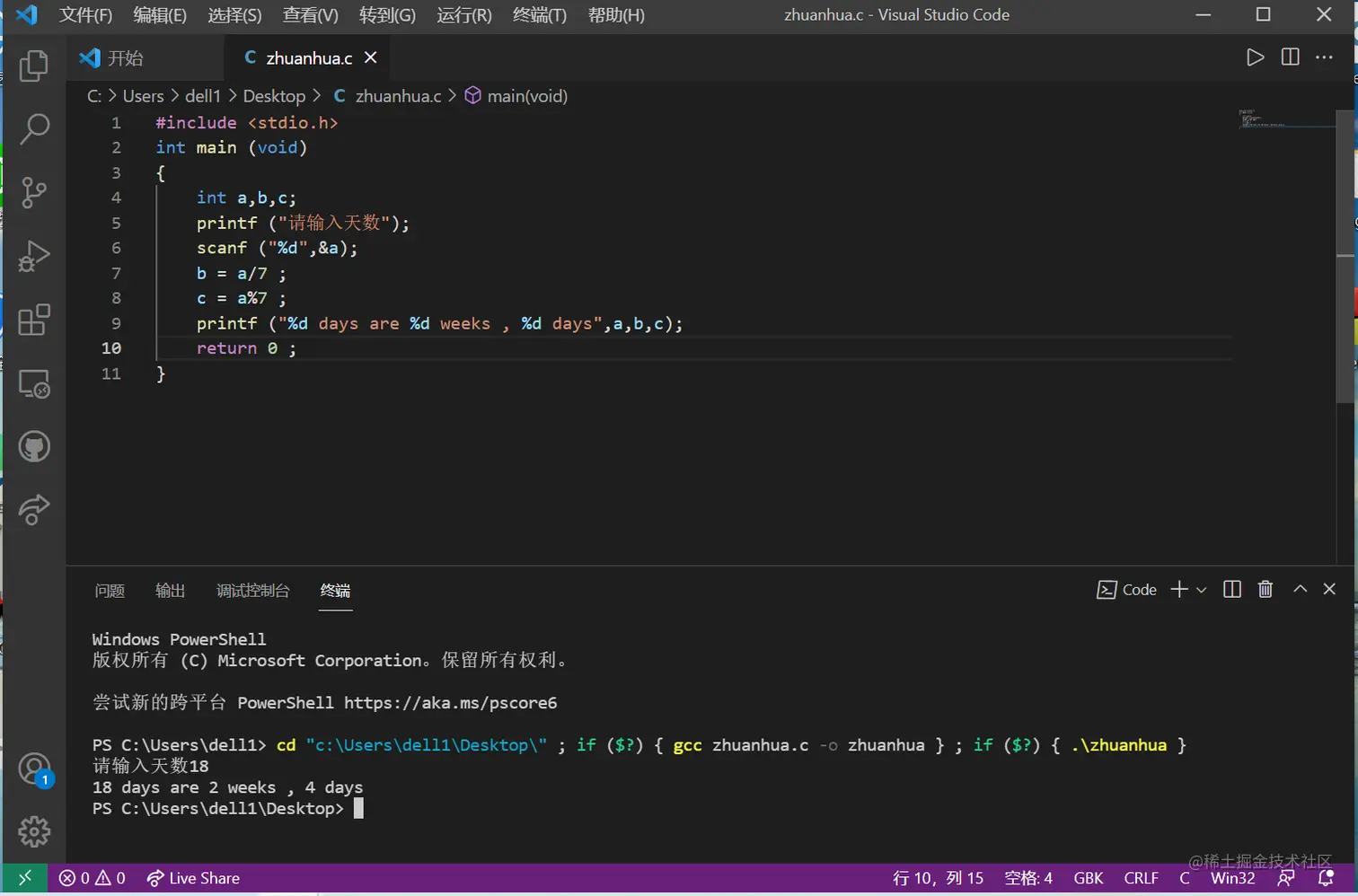
Task: Switch to the 开始 welcome tab
Action: (x=144, y=57)
